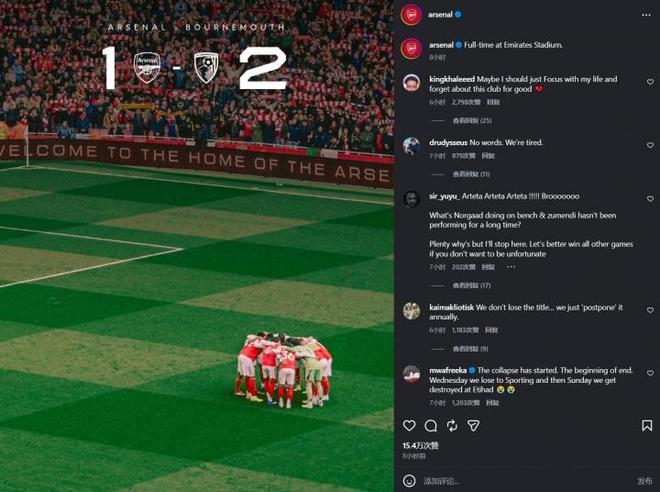Publish the comment with the post button

644,481
